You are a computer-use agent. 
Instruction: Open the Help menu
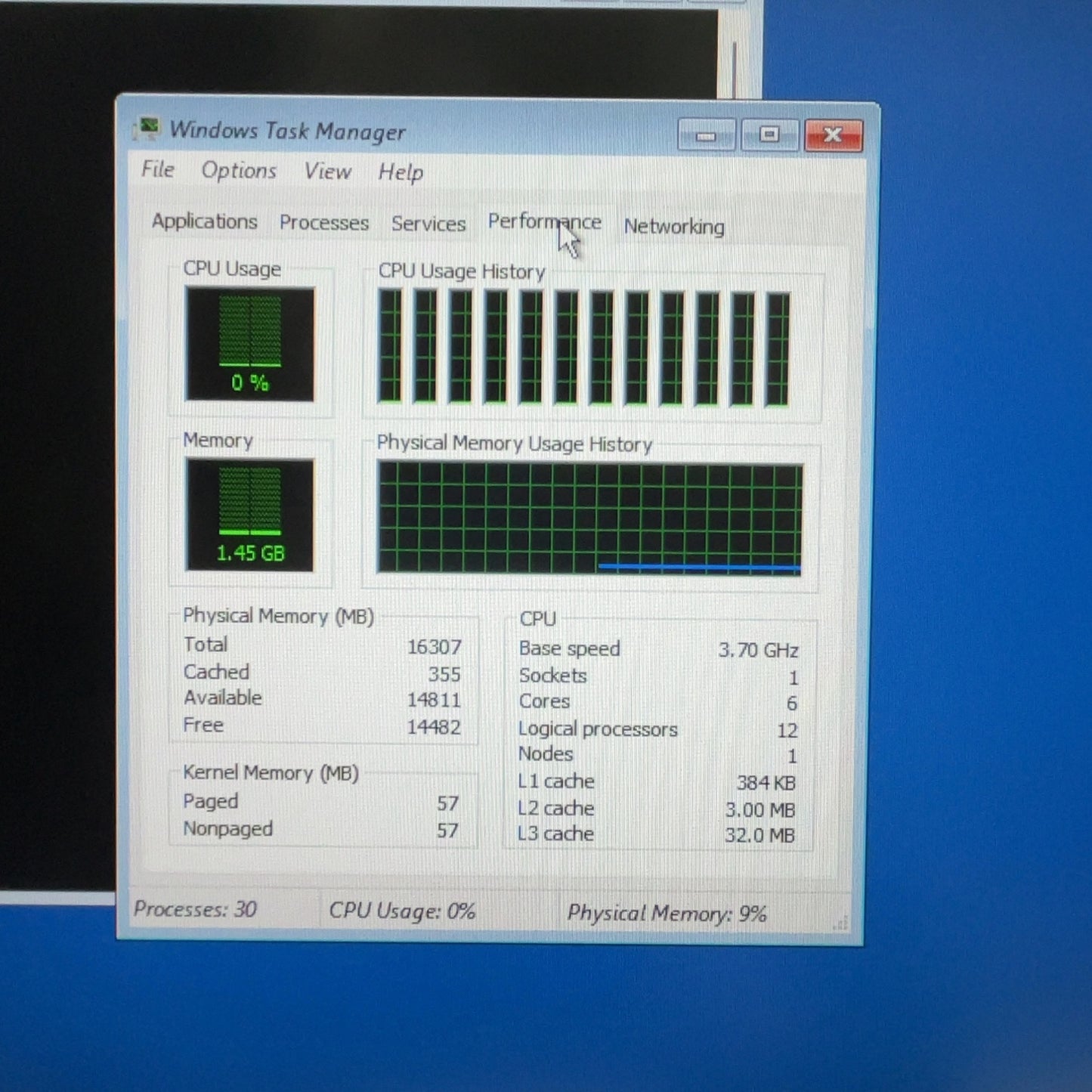click(x=401, y=173)
